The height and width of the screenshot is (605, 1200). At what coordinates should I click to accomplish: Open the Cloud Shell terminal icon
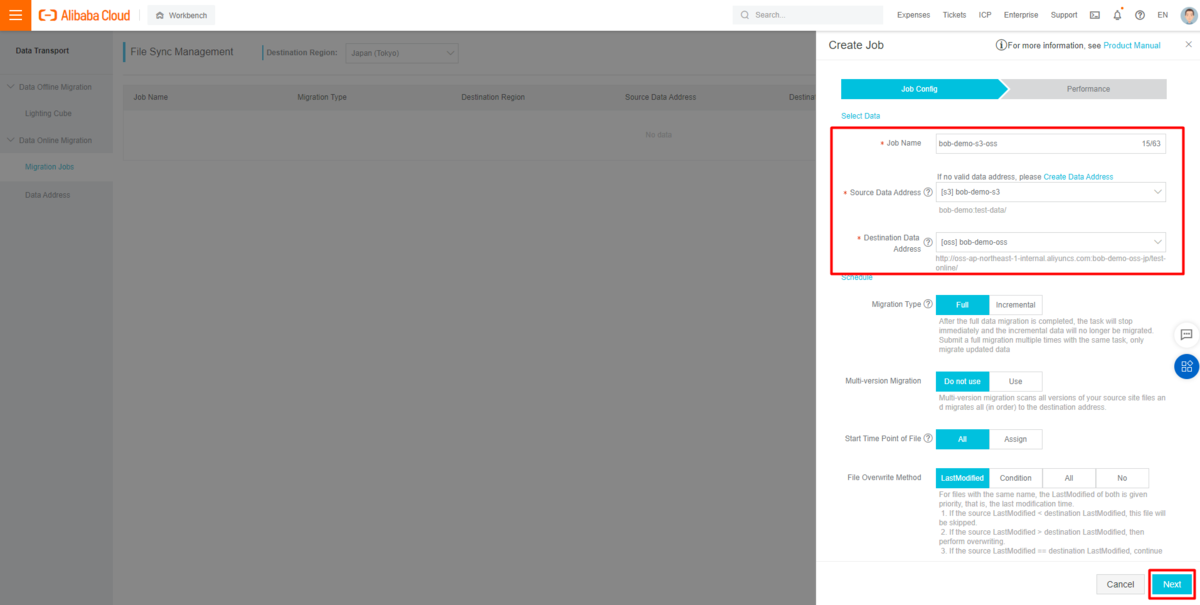(x=1095, y=15)
